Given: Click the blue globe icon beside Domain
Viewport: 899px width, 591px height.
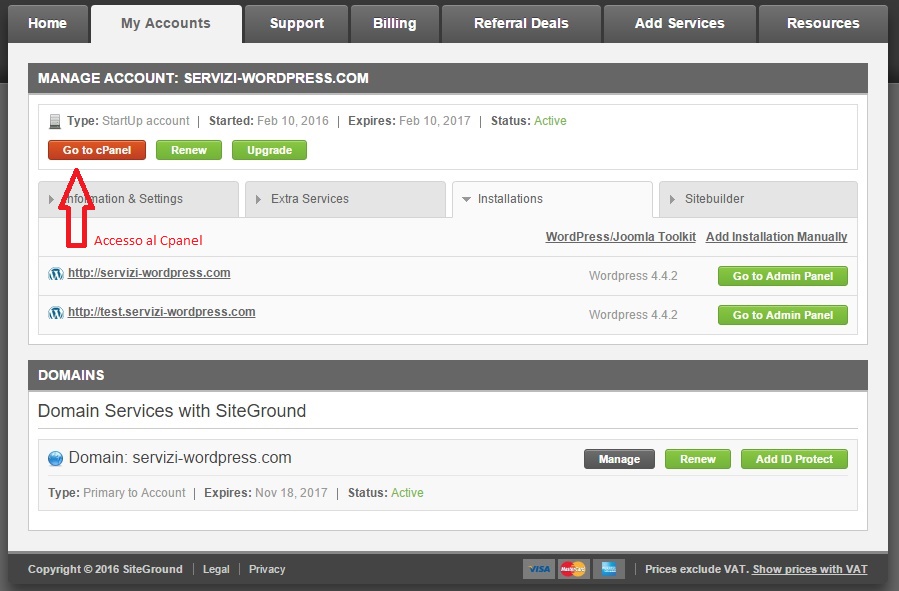Looking at the screenshot, I should click(x=55, y=459).
